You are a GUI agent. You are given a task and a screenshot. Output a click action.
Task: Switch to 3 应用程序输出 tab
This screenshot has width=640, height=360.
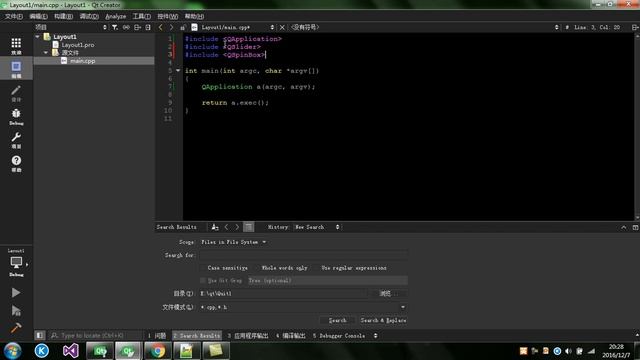pos(248,336)
